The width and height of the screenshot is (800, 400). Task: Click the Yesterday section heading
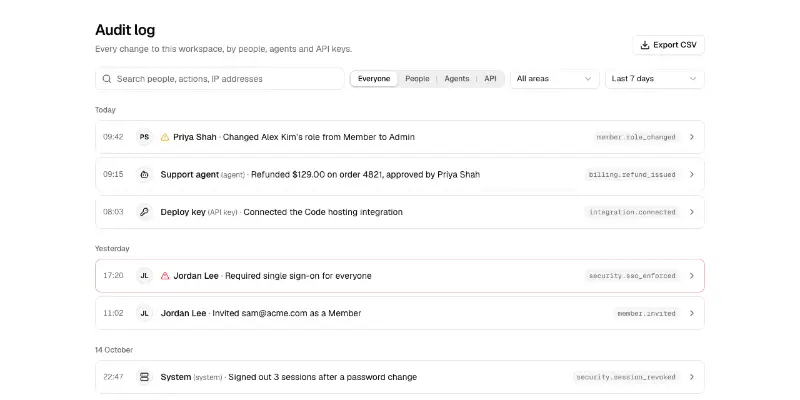(x=112, y=248)
